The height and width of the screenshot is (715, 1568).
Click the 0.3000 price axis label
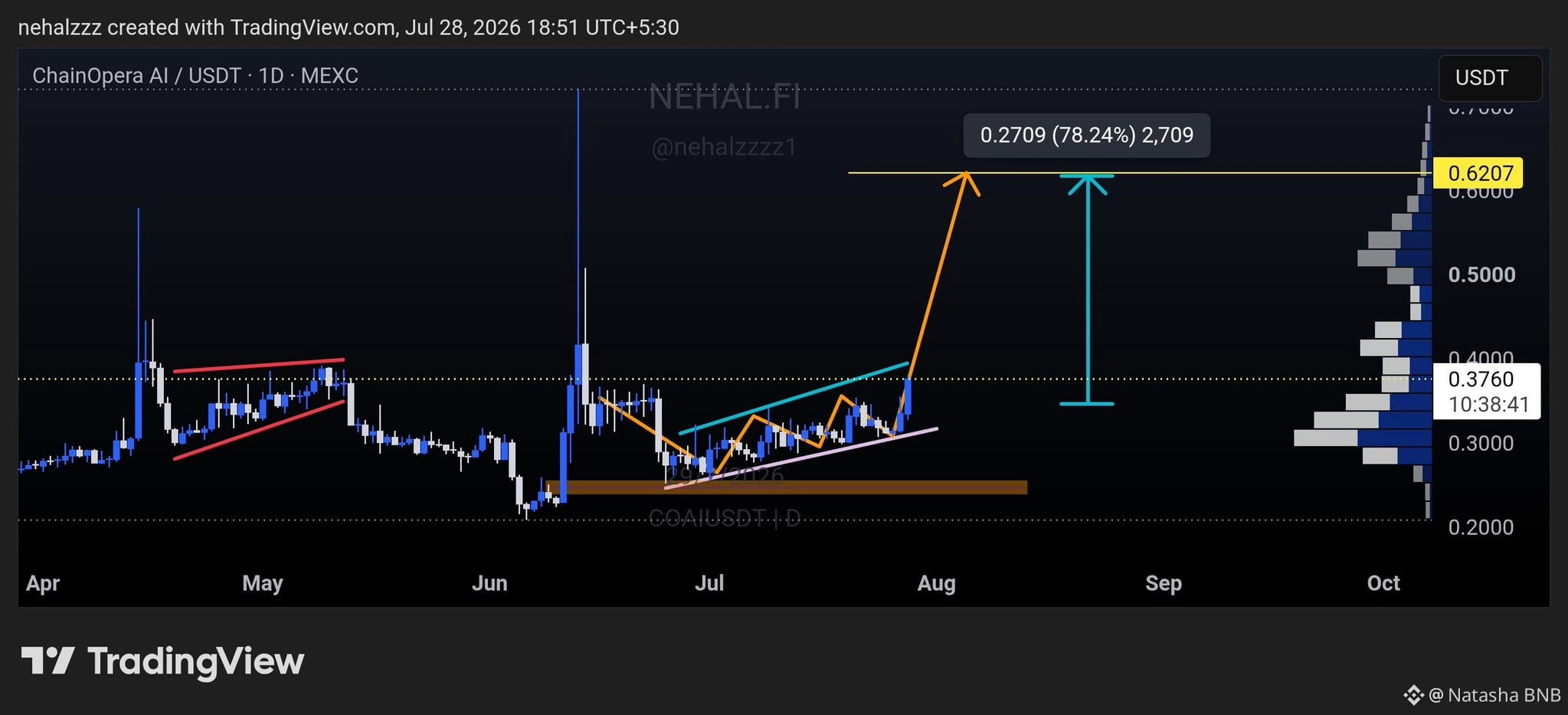point(1481,444)
